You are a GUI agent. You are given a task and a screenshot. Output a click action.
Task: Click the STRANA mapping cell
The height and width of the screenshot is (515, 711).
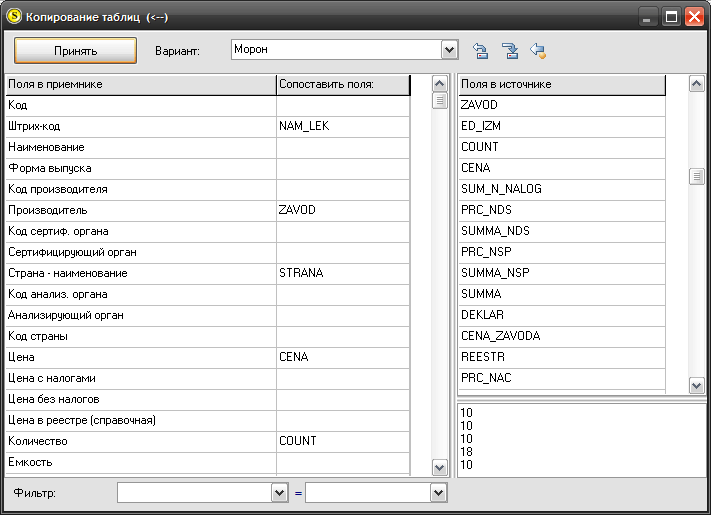(x=343, y=273)
